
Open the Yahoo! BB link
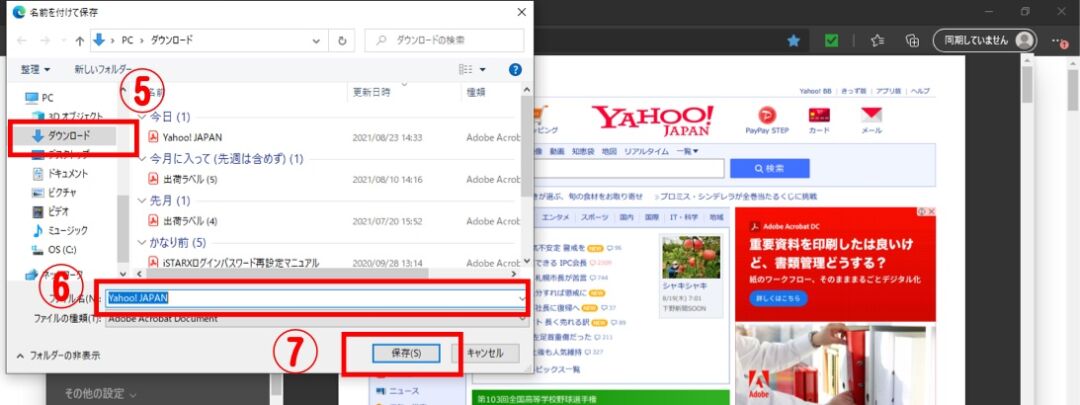815,91
